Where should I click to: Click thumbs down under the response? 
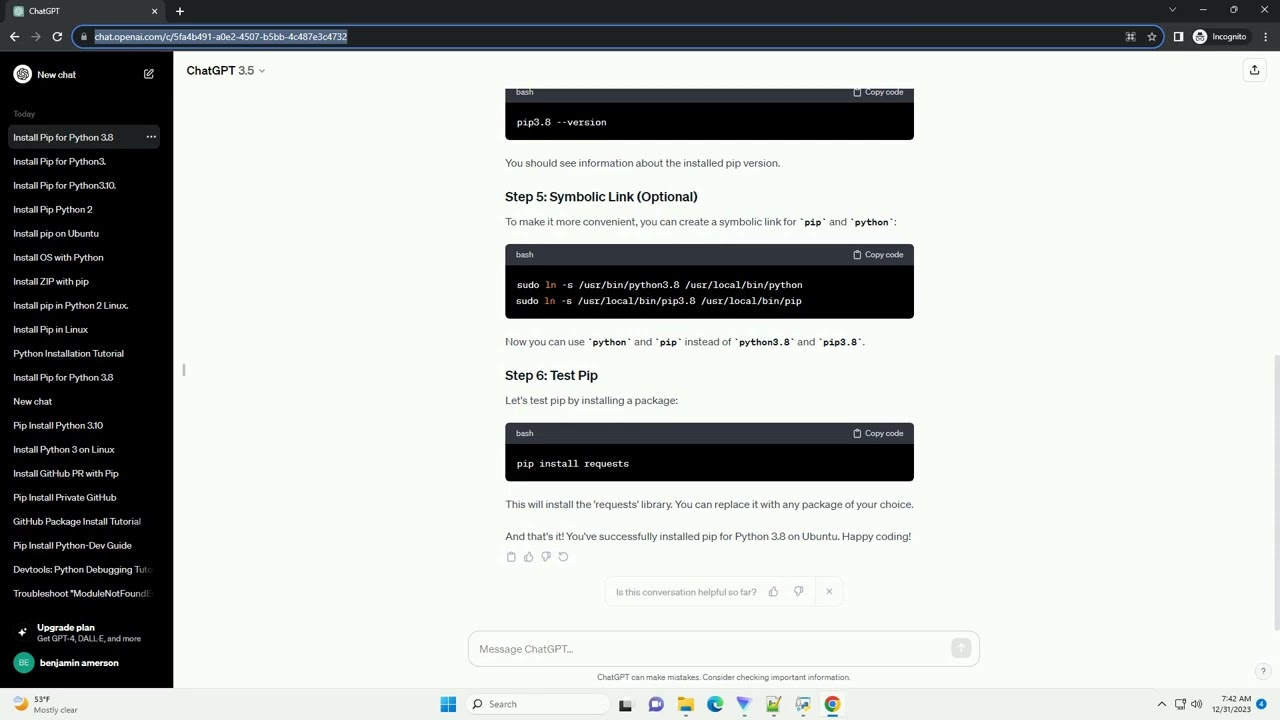tap(546, 557)
